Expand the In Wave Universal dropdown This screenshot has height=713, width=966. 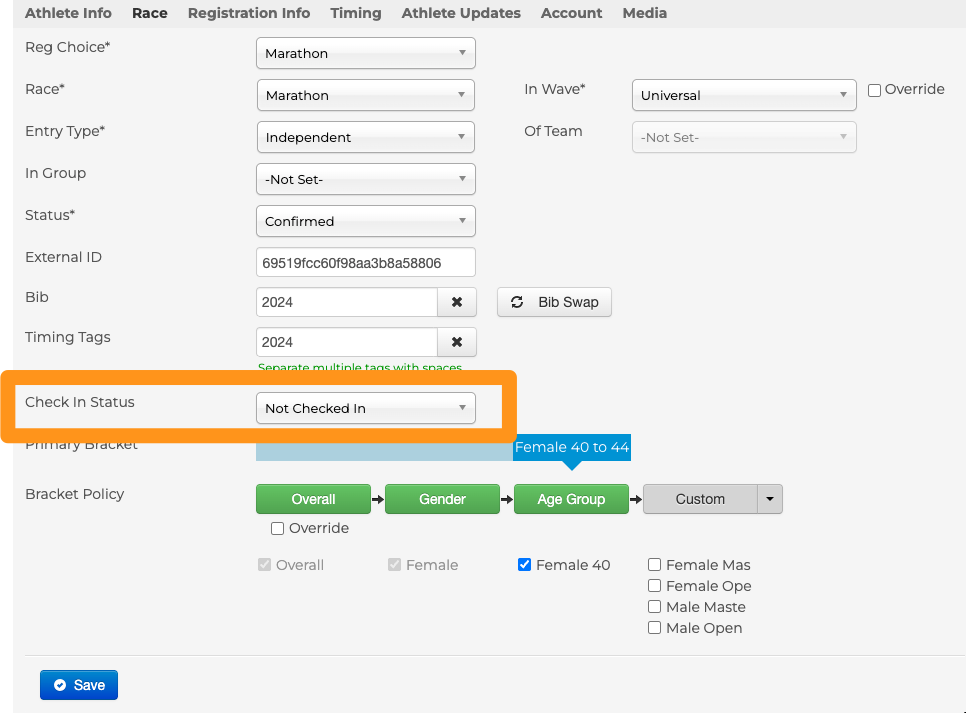click(743, 95)
